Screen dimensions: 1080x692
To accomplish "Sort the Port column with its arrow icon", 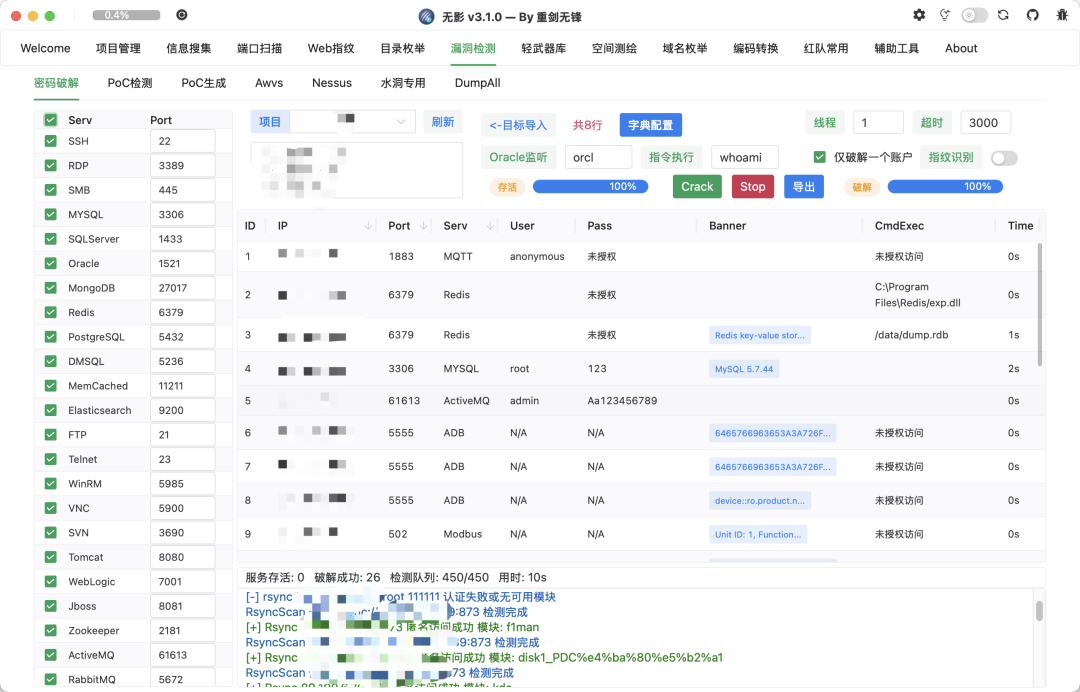I will click(x=424, y=226).
